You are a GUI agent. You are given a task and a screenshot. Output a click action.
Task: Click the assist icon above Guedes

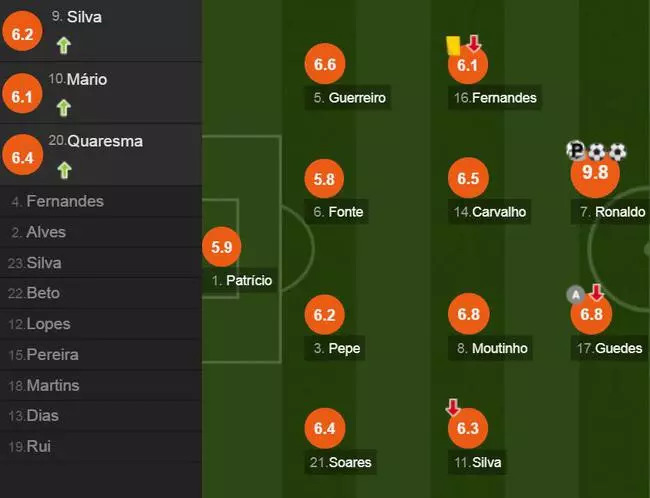[x=575, y=294]
